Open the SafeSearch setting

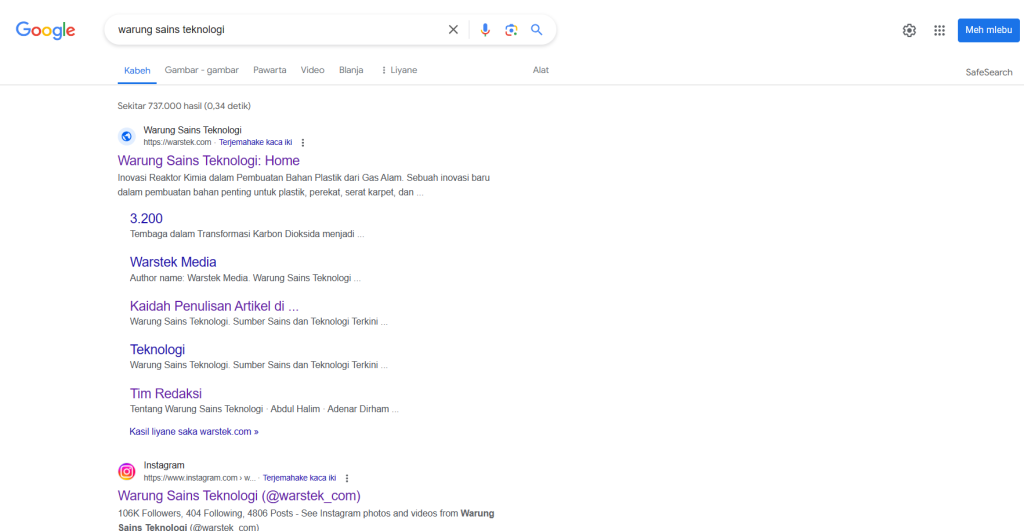[x=988, y=72]
